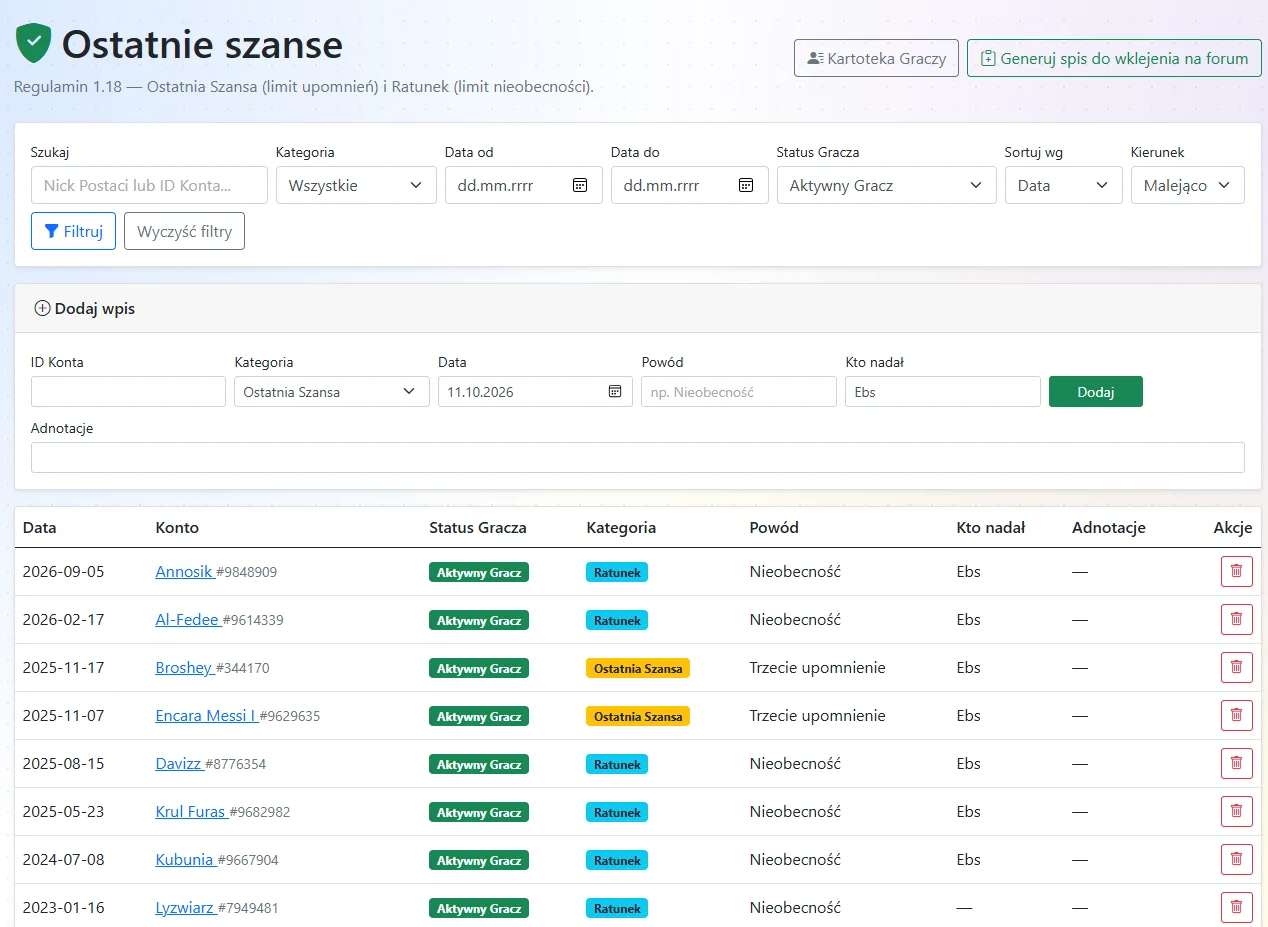Open calendar picker in add-entry Data field
Viewport: 1268px width, 927px height.
(x=615, y=391)
